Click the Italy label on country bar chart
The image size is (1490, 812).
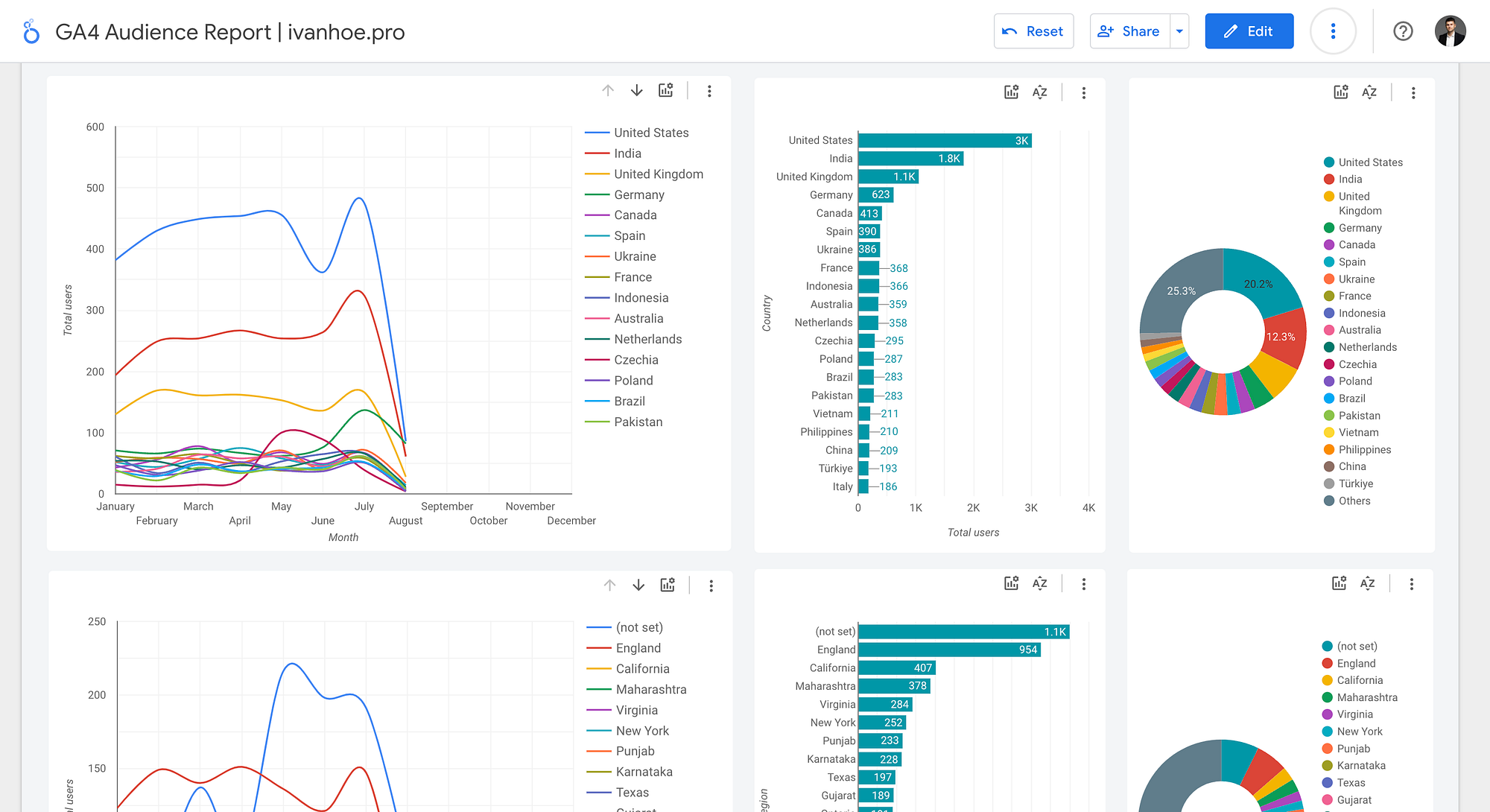click(x=843, y=486)
